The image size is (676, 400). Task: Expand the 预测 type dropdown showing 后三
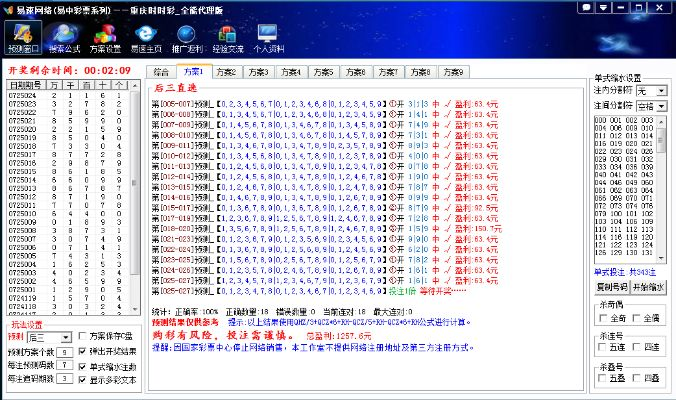(67, 338)
